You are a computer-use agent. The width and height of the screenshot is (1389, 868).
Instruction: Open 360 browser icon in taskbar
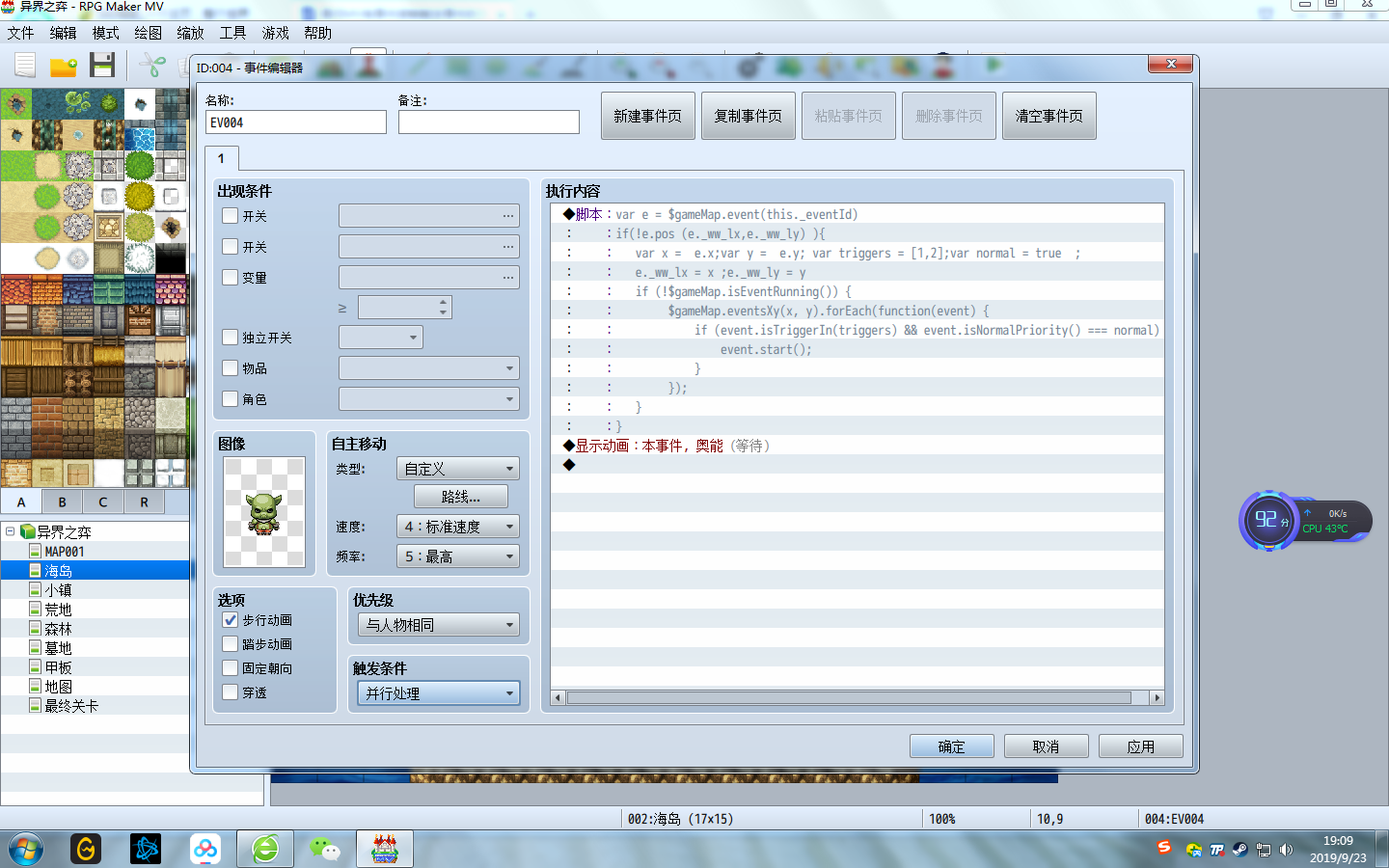265,849
